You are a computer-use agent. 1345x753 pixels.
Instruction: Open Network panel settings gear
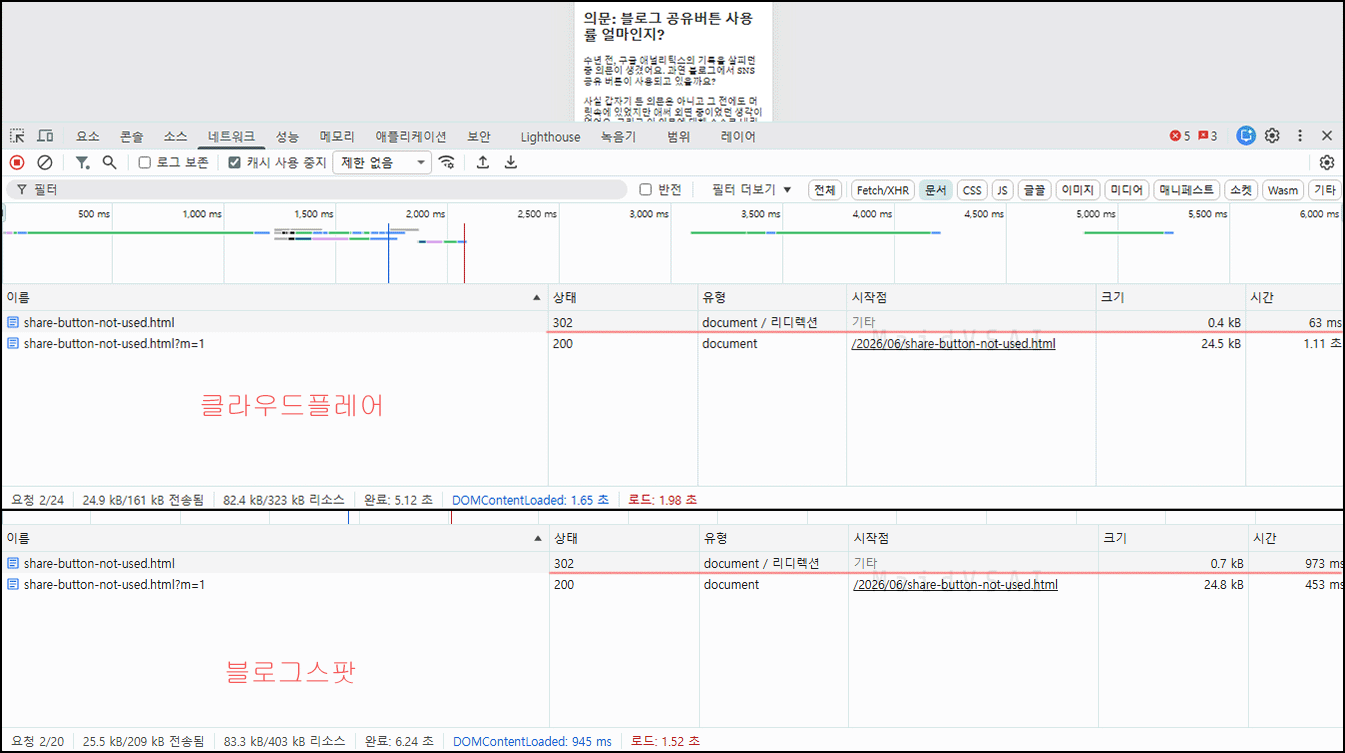[1327, 162]
